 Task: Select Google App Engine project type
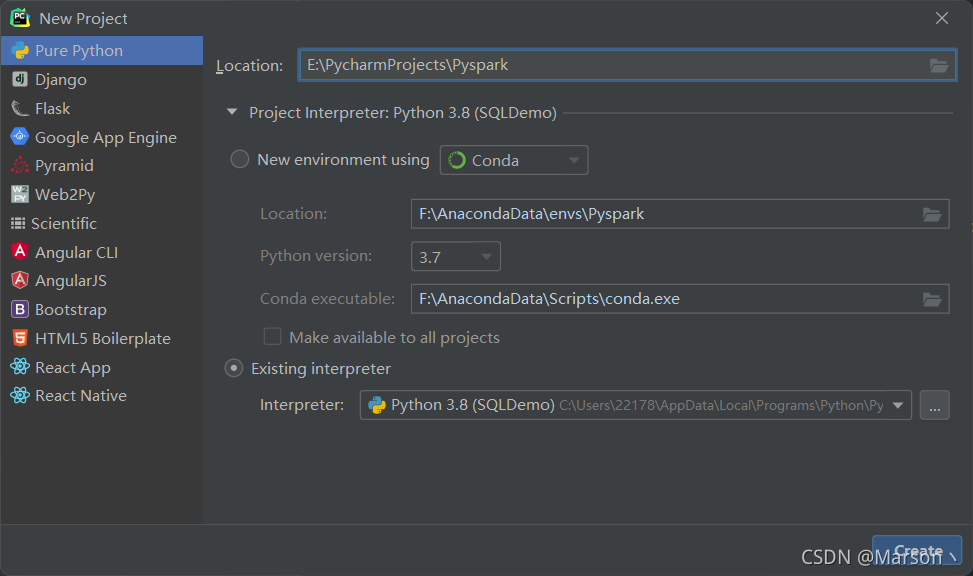102,137
